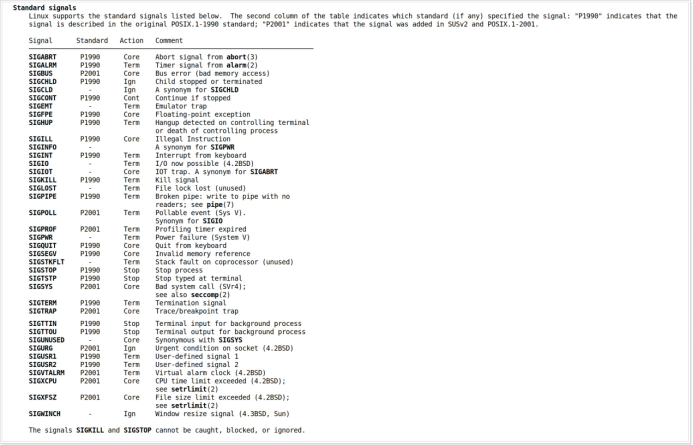The height and width of the screenshot is (445, 693).
Task: Select the seccomp(2) reference
Action: [x=210, y=295]
